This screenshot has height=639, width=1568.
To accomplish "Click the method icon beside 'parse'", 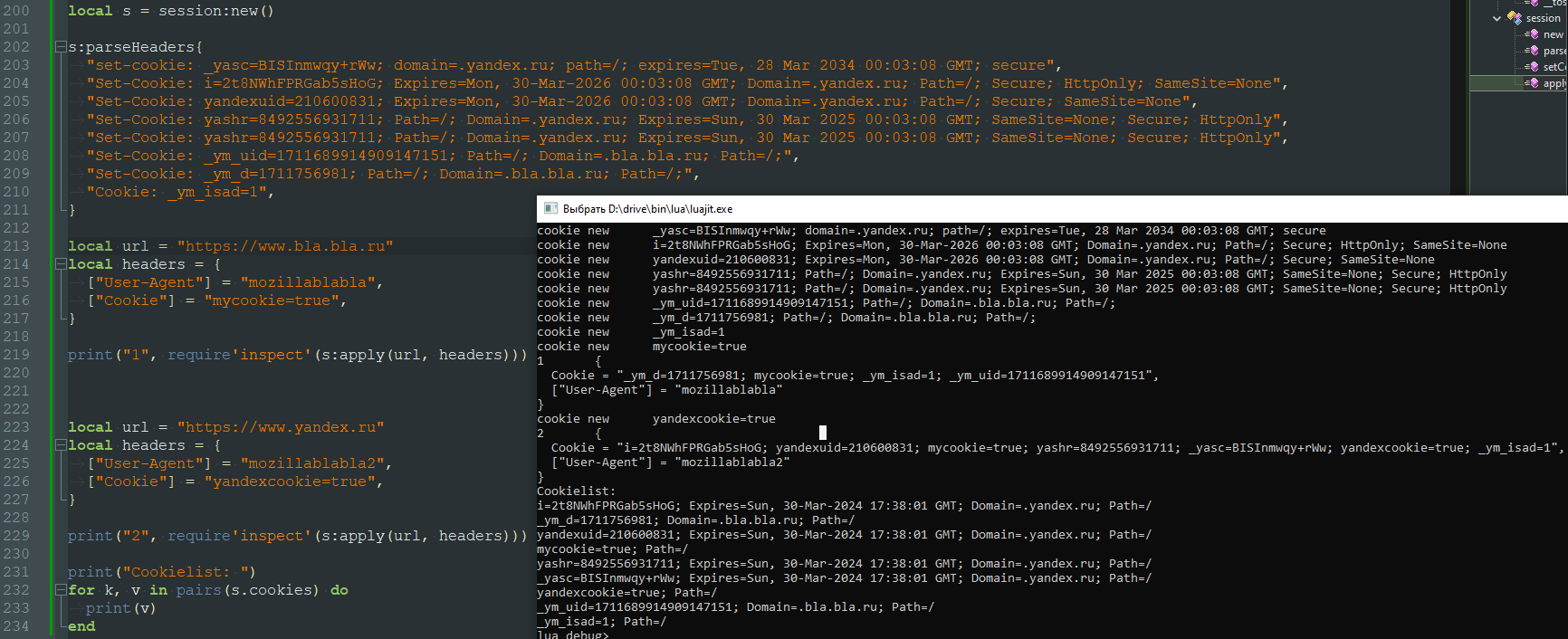I will 1532,51.
